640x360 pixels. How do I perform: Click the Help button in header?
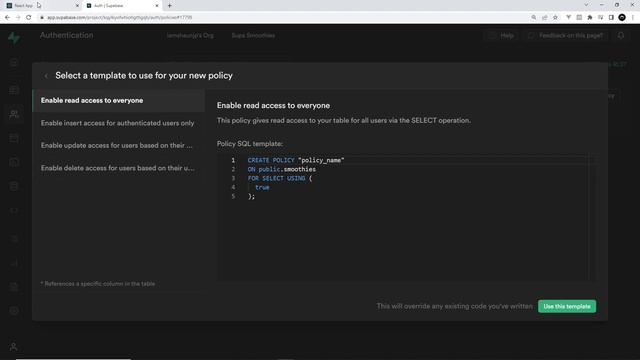coord(501,36)
